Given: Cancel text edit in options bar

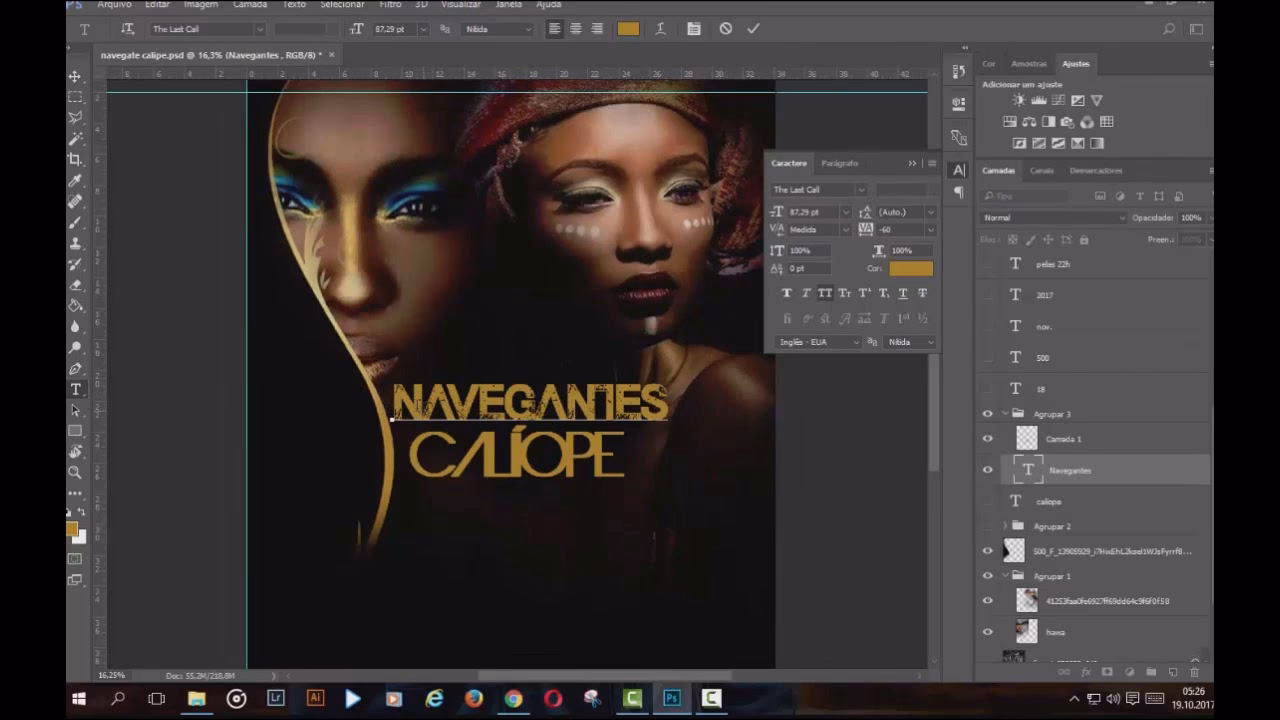Looking at the screenshot, I should [x=726, y=29].
